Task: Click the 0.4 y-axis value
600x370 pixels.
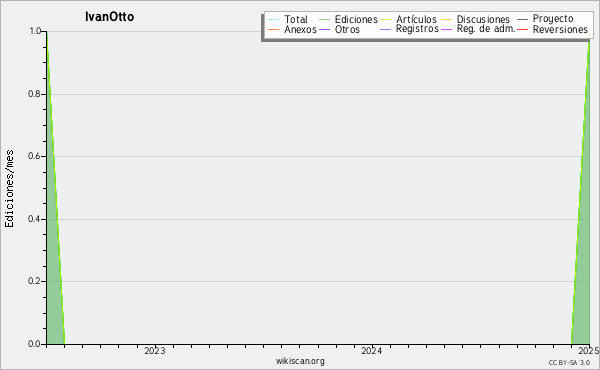Action: point(34,219)
